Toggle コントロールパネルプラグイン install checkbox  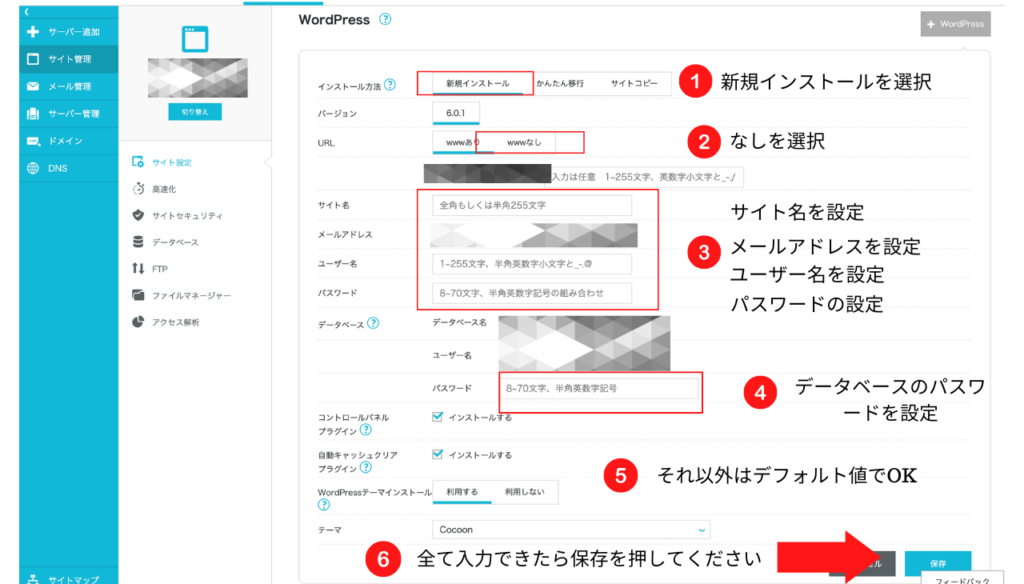437,417
